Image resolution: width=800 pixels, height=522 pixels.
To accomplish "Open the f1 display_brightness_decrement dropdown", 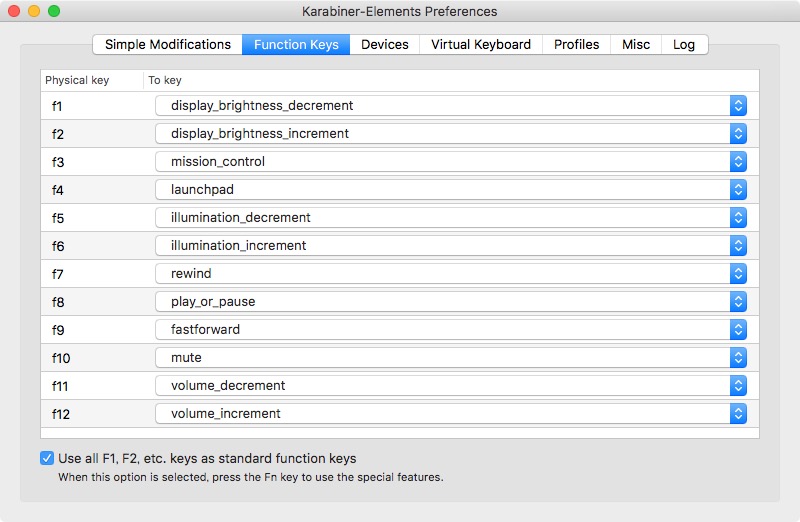I will coord(451,106).
